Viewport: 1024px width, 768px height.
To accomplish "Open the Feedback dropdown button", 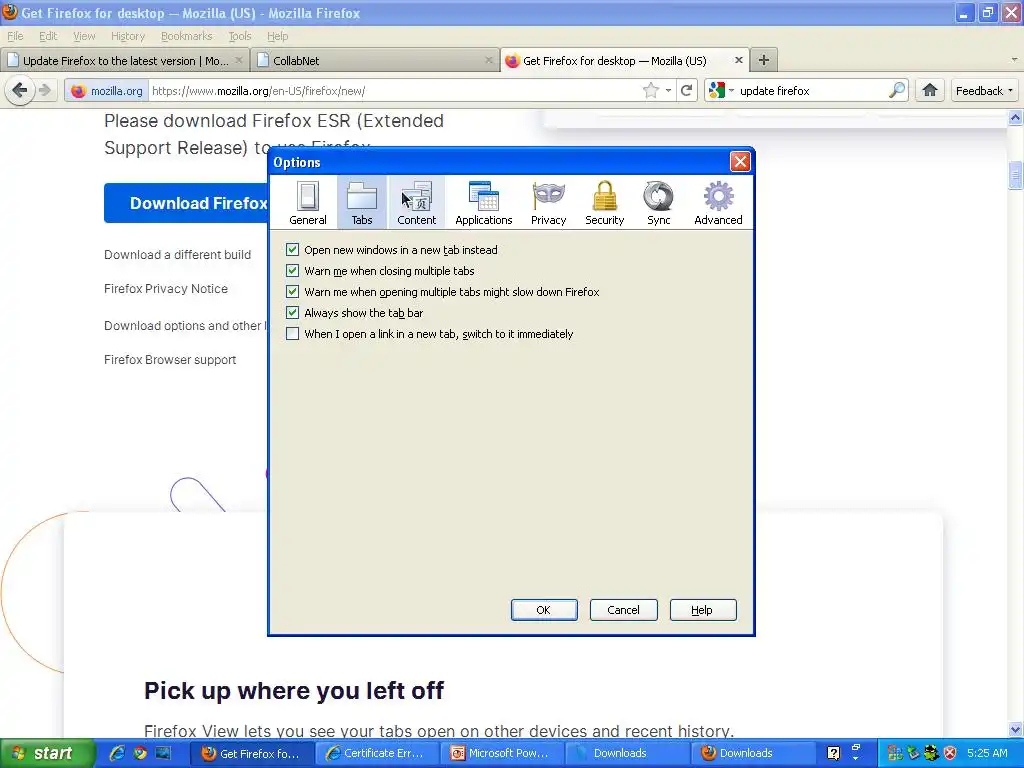I will tap(984, 91).
